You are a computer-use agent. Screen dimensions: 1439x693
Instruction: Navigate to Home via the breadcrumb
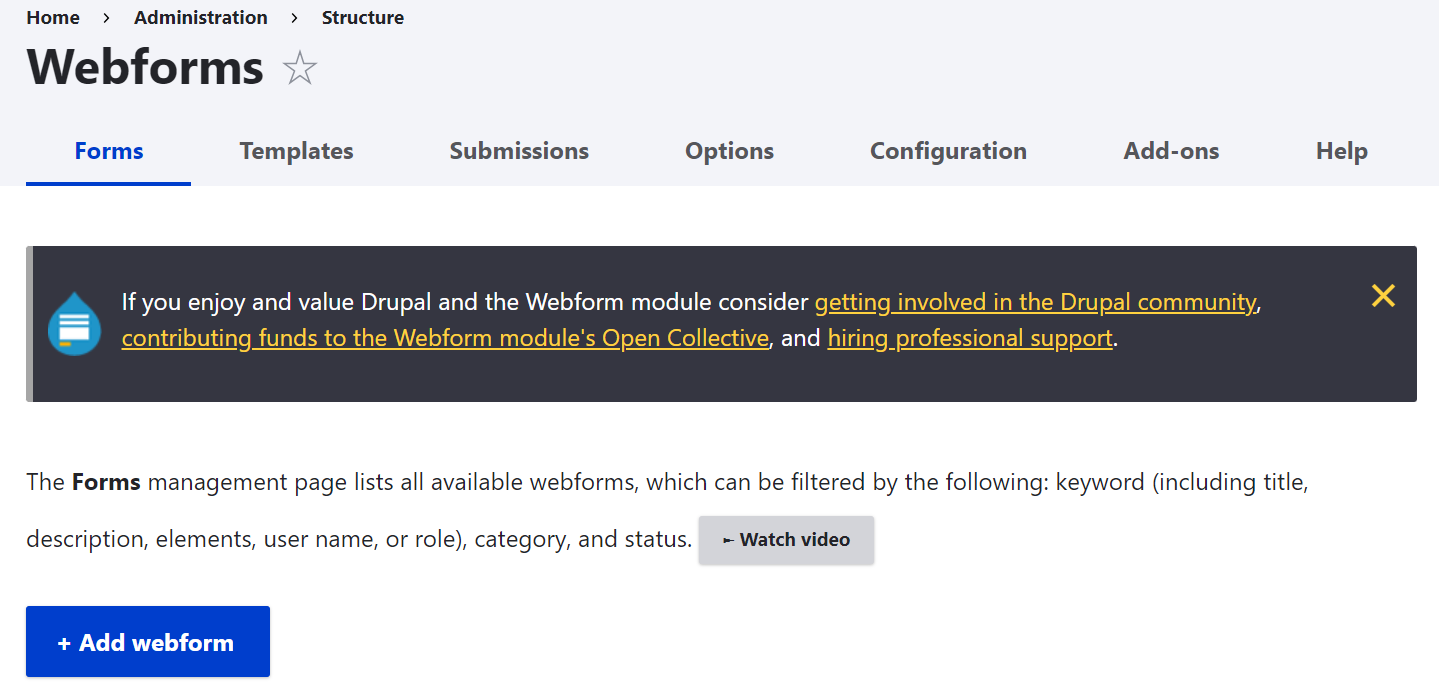tap(53, 17)
